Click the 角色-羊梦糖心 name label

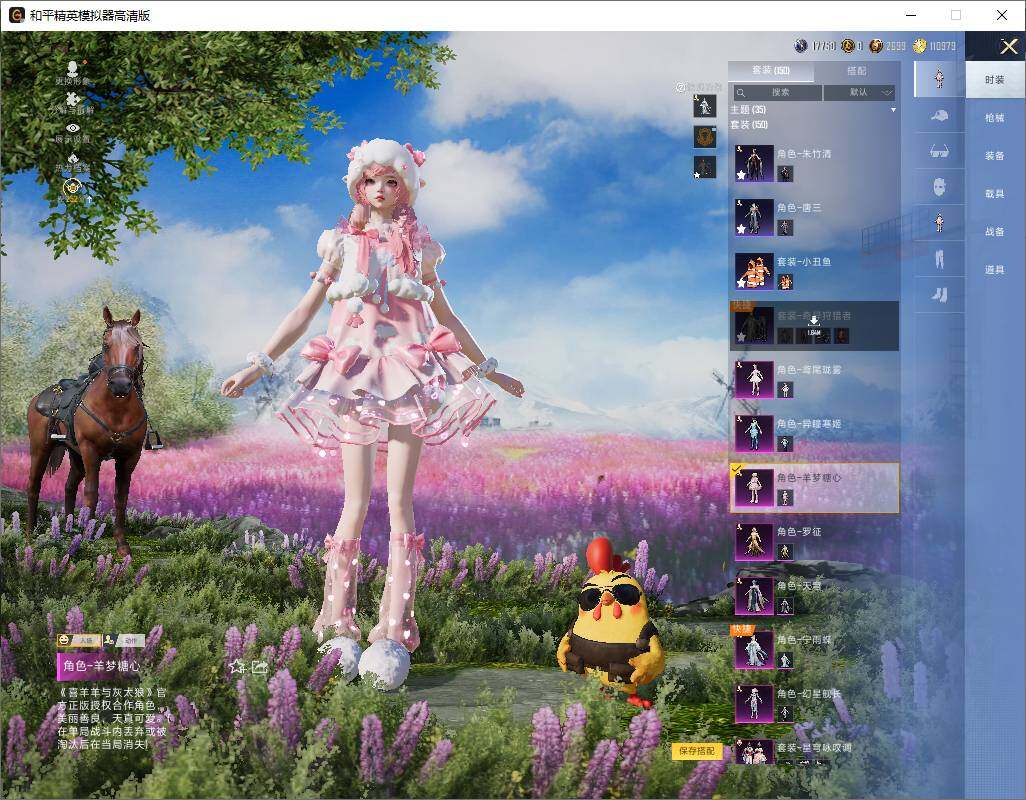pos(101,666)
